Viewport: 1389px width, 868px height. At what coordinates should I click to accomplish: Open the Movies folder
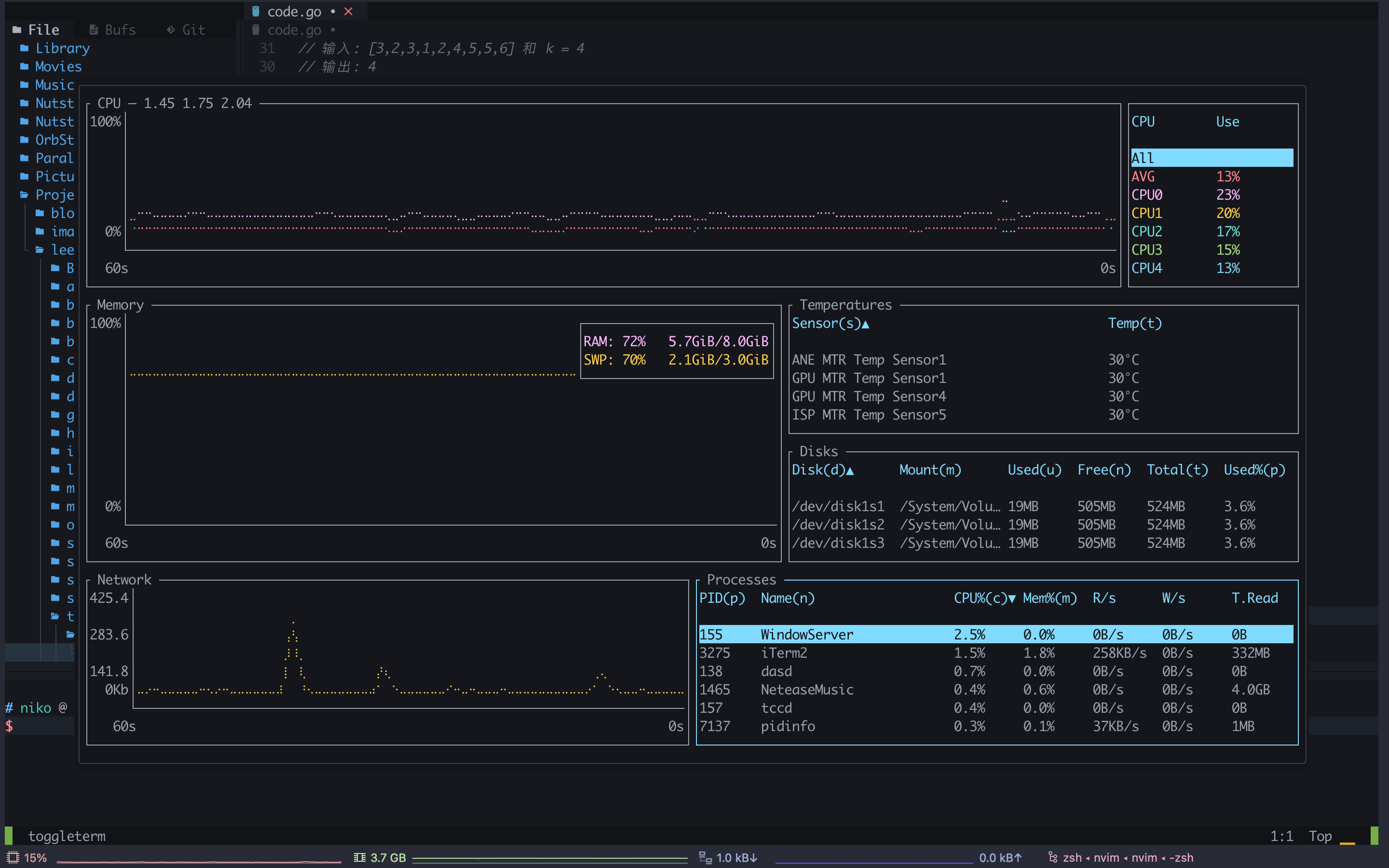tap(51, 67)
